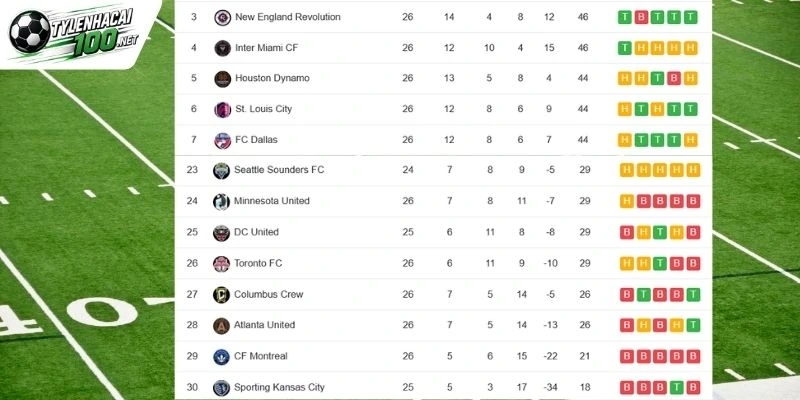Image resolution: width=800 pixels, height=400 pixels.
Task: Select the Minnesota United table row
Action: point(443,202)
